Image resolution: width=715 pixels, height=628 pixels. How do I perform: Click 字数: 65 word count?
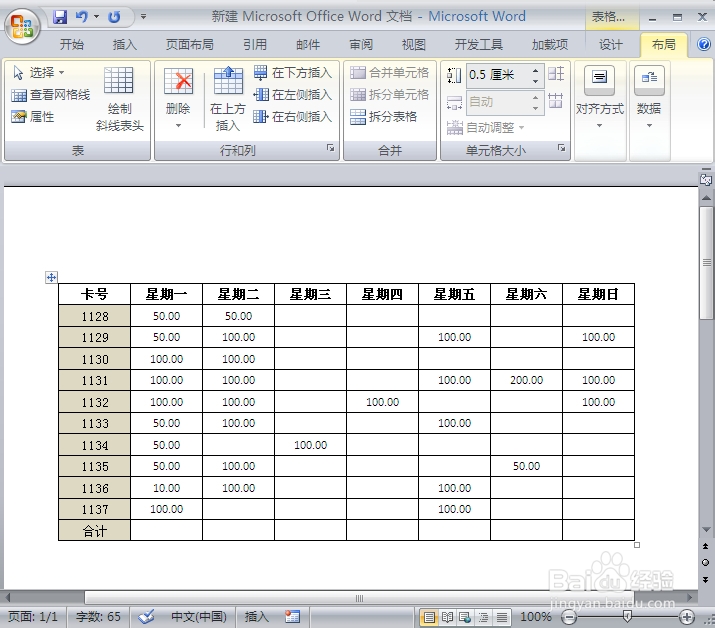98,617
